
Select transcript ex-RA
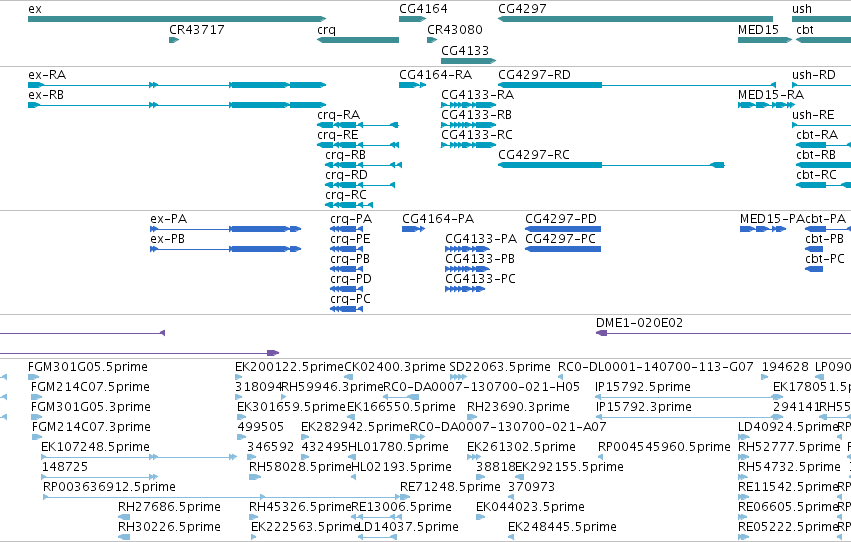[177, 85]
